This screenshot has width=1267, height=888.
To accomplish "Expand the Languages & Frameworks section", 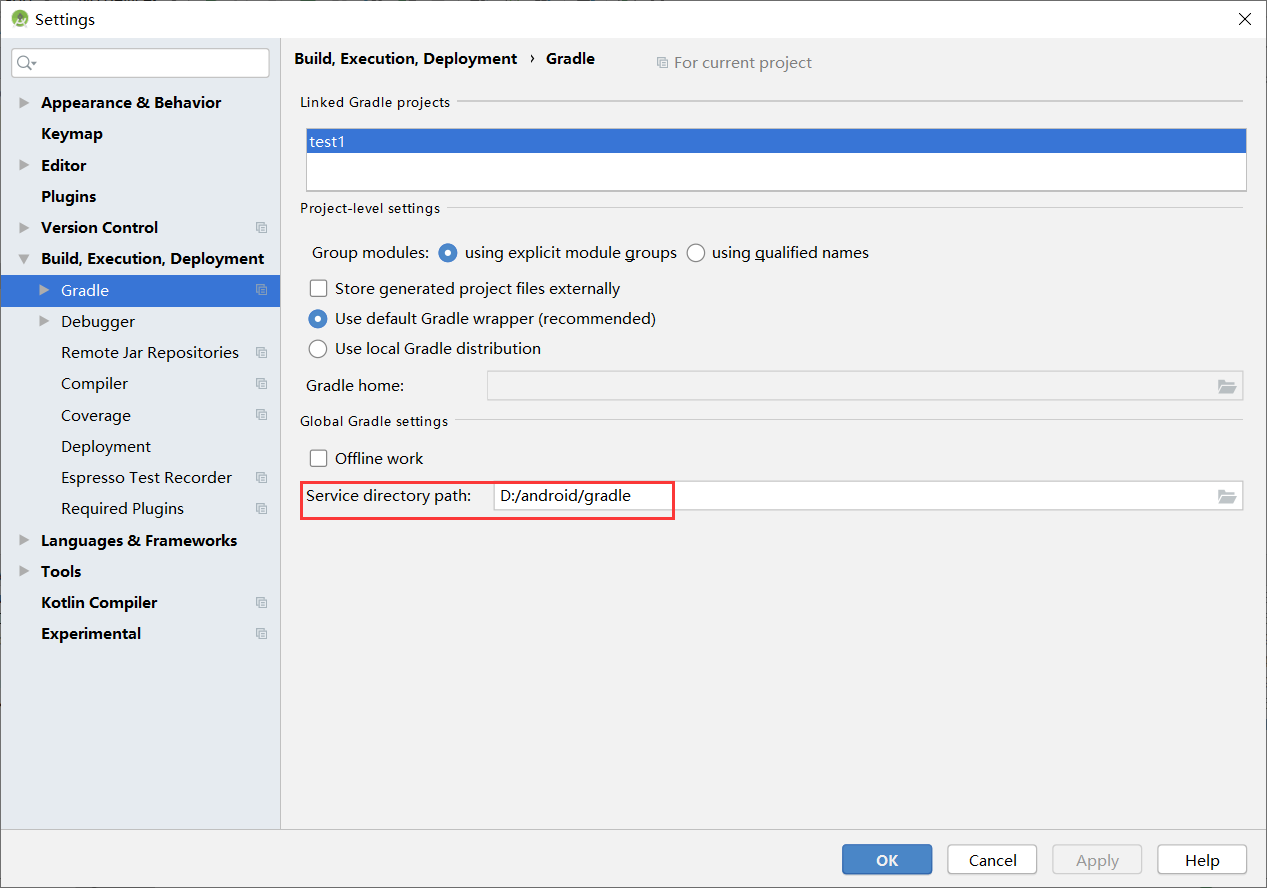I will [x=24, y=540].
